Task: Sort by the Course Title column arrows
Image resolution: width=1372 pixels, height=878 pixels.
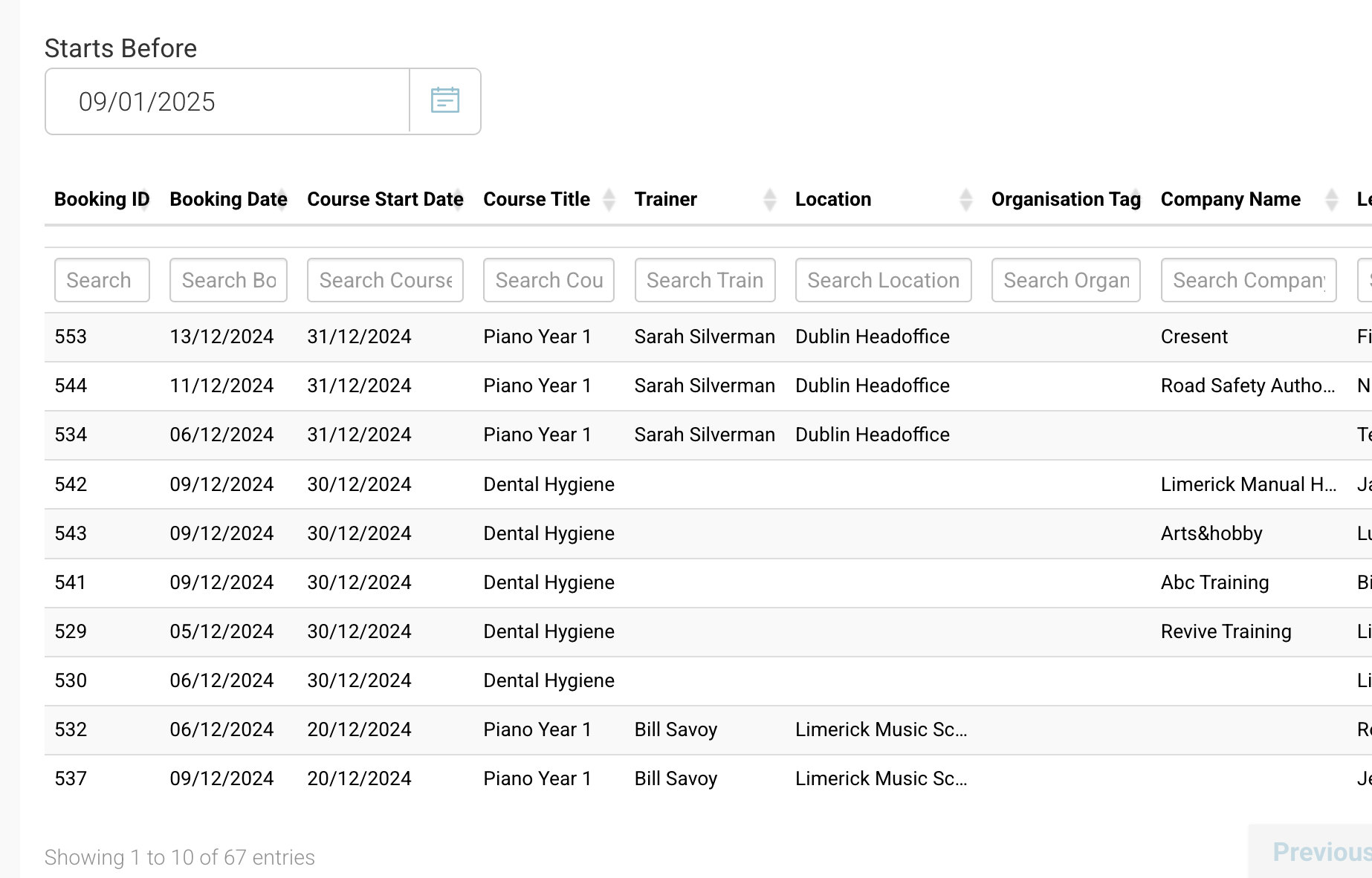Action: [609, 199]
